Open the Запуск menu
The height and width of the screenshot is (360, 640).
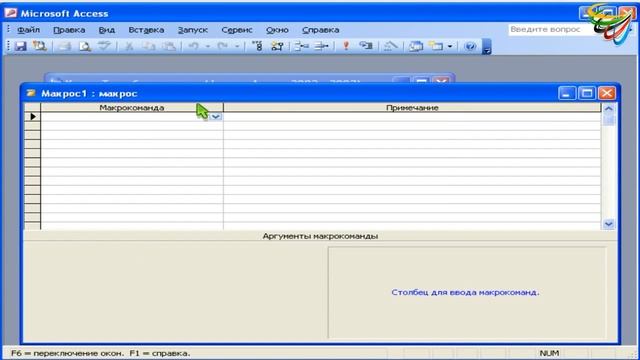(x=193, y=30)
